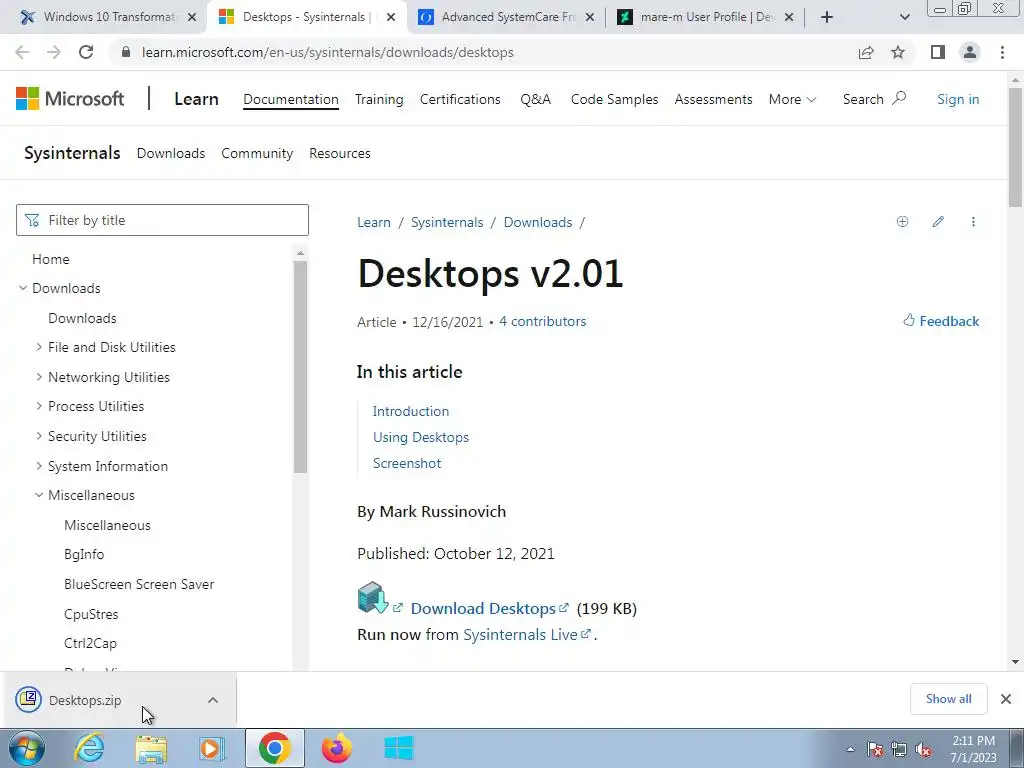Click the browser back arrow
Screen dimensions: 1024x768
(x=22, y=52)
